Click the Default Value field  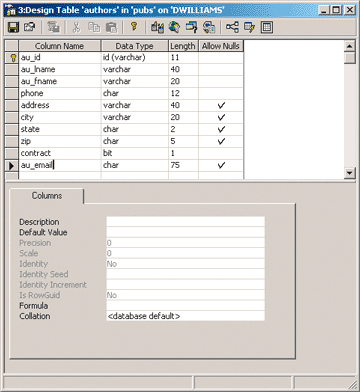point(185,232)
